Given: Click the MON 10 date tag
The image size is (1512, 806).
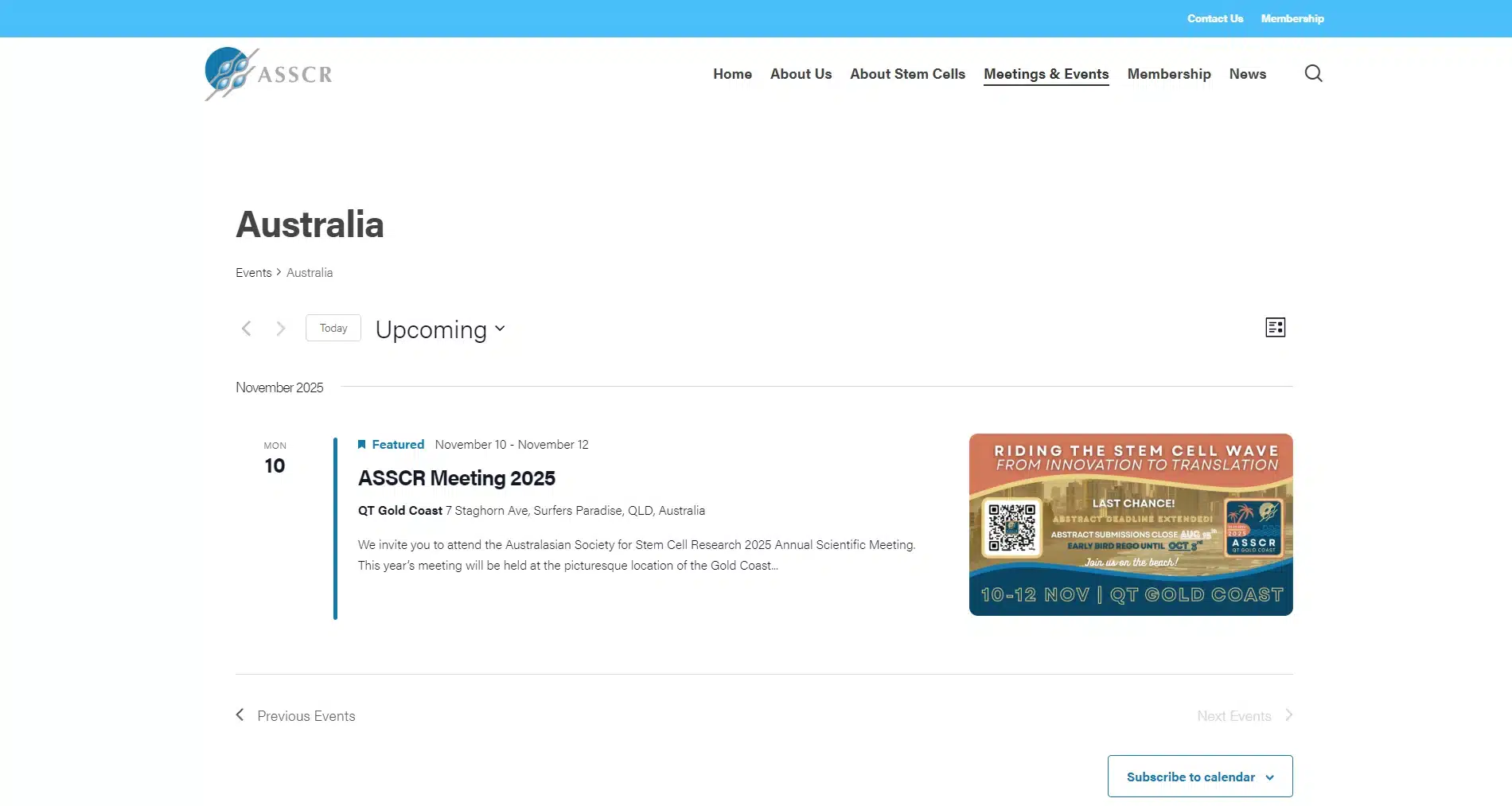Looking at the screenshot, I should click(275, 458).
